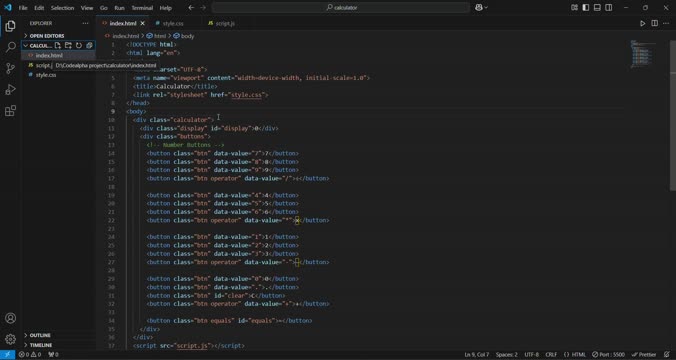
Task: Open the Selection menu
Action: tap(63, 8)
